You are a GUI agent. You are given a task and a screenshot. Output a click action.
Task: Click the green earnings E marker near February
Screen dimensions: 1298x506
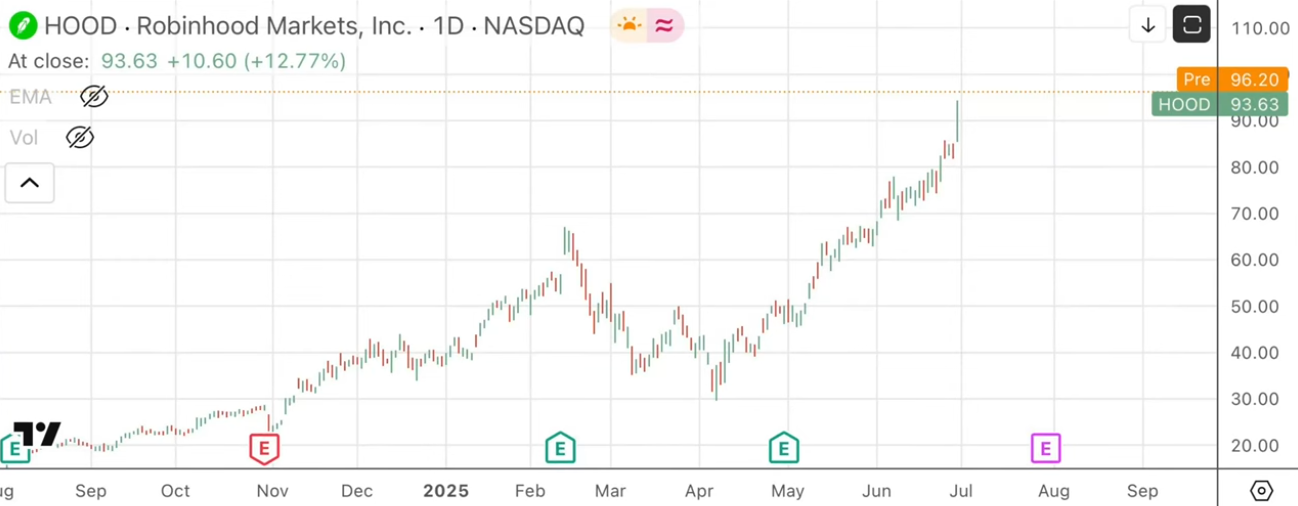coord(560,448)
